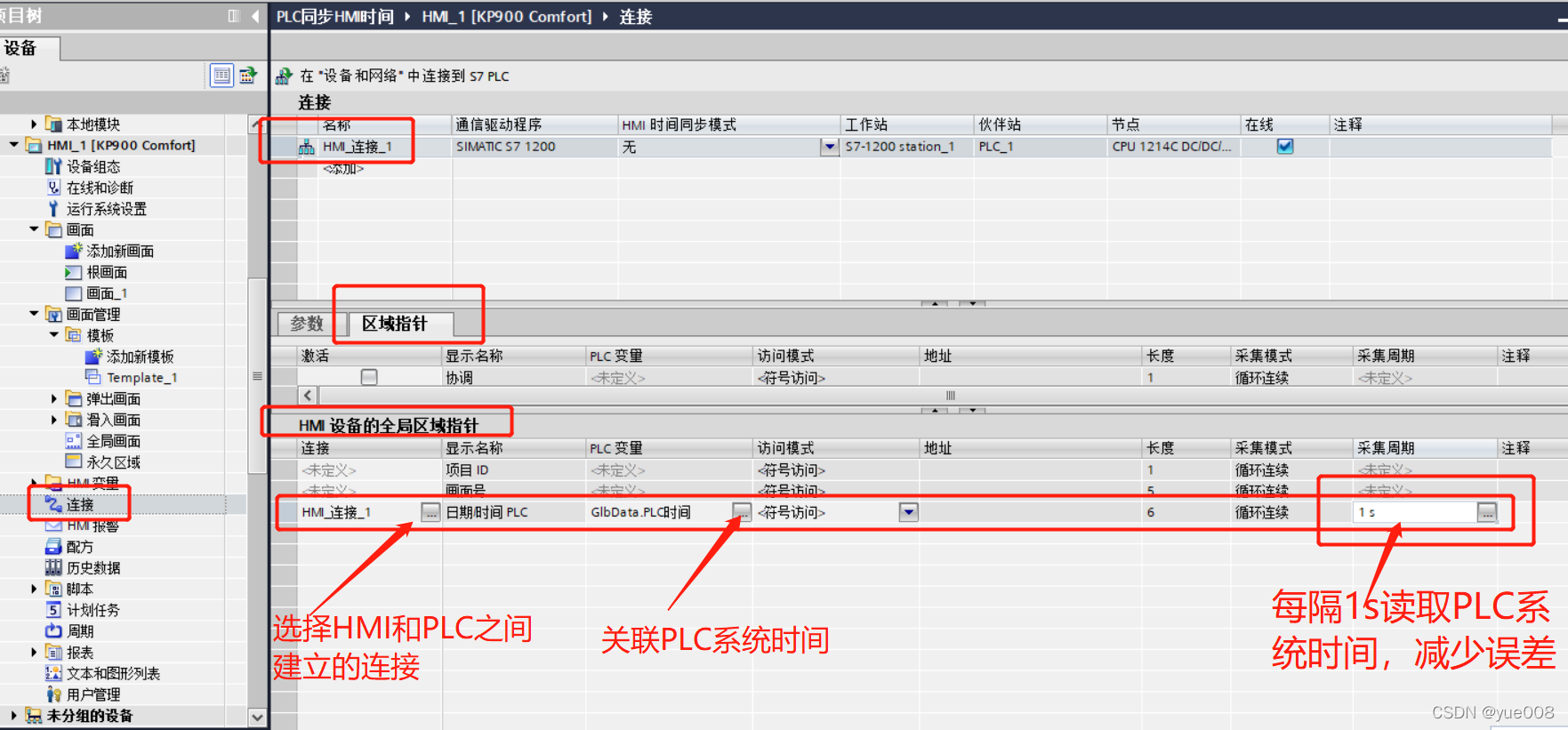Click 在"设备和网络"中连接到 S7 PLC link
The width and height of the screenshot is (1568, 730).
pos(405,76)
